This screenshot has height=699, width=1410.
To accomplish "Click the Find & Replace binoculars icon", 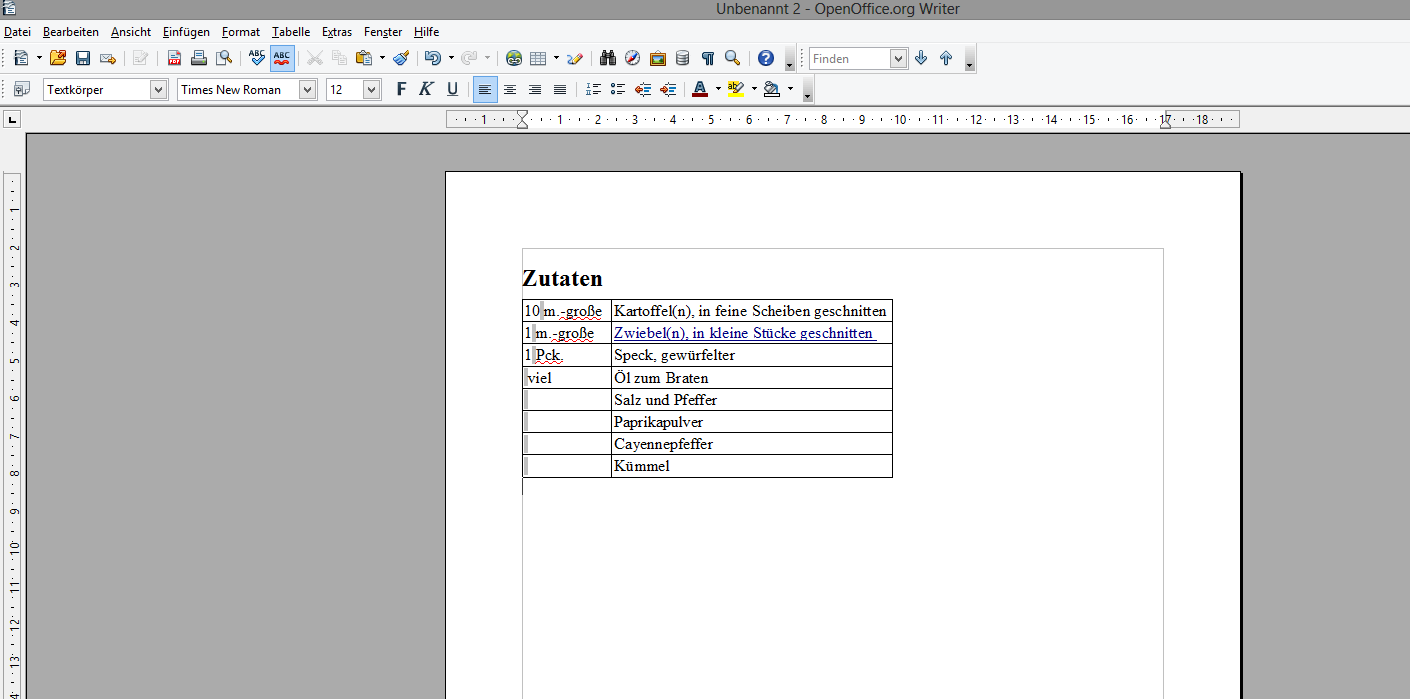I will (x=607, y=59).
